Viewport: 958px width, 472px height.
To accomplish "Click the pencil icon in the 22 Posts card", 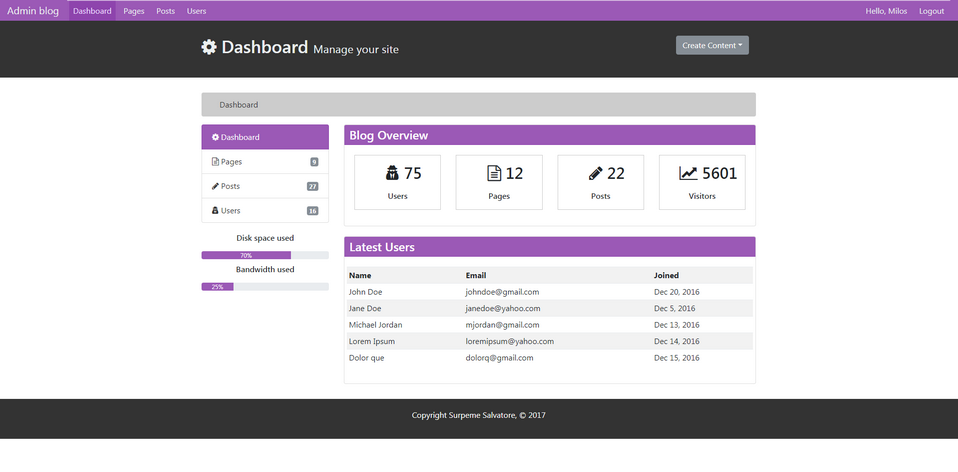I will click(596, 173).
